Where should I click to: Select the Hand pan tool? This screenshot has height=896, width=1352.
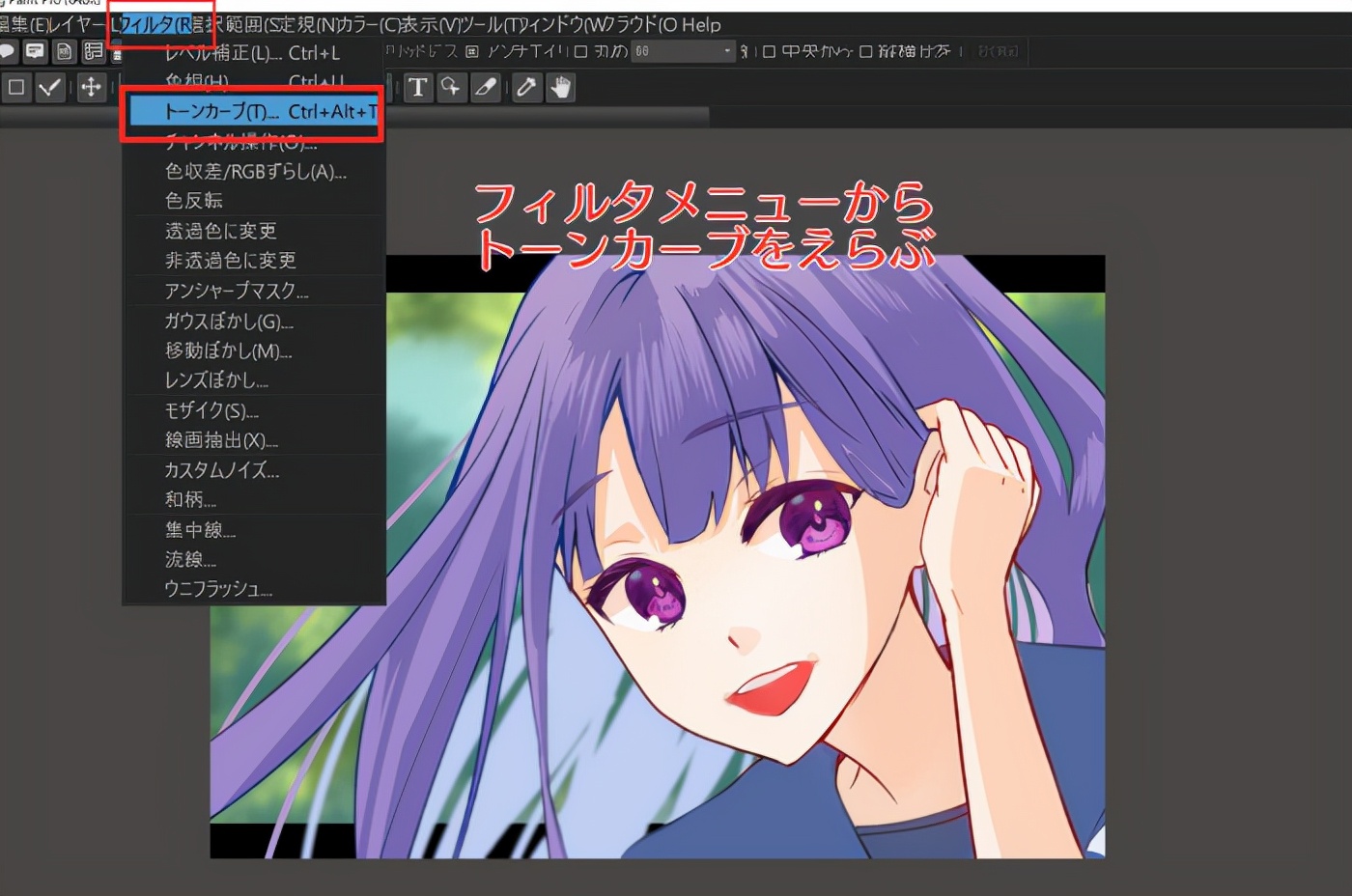(x=560, y=88)
